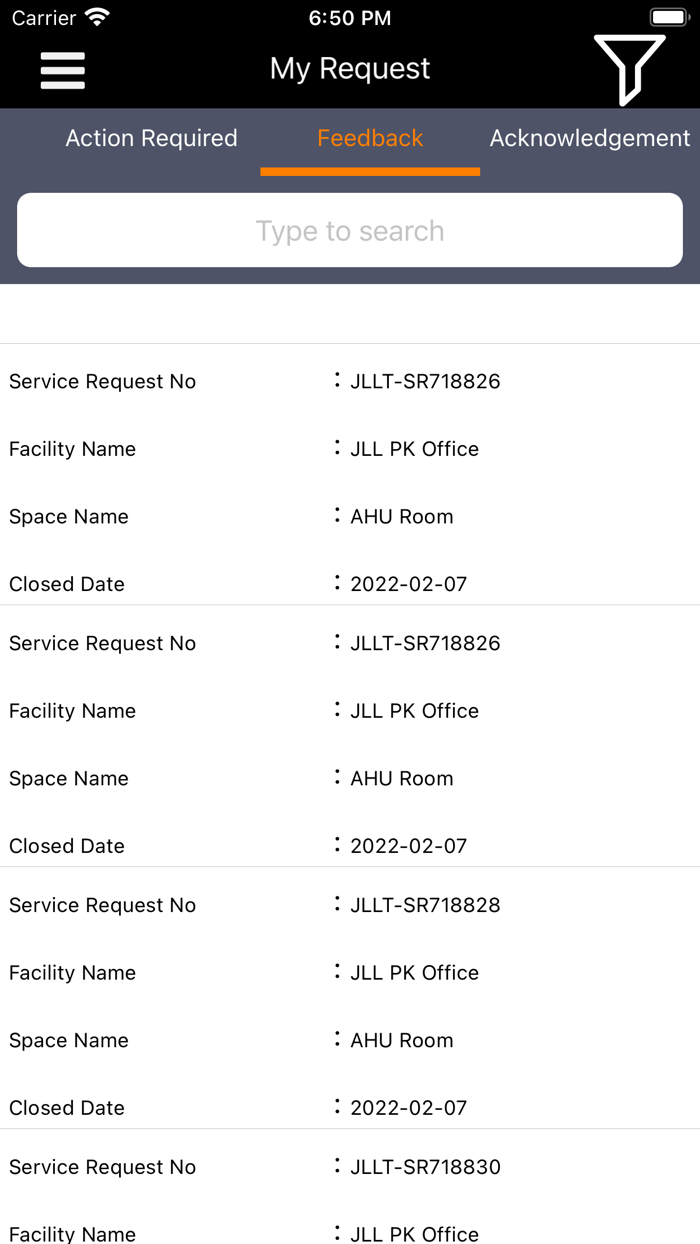Tap the AHU Room space name
This screenshot has width=700, height=1244.
click(x=401, y=516)
